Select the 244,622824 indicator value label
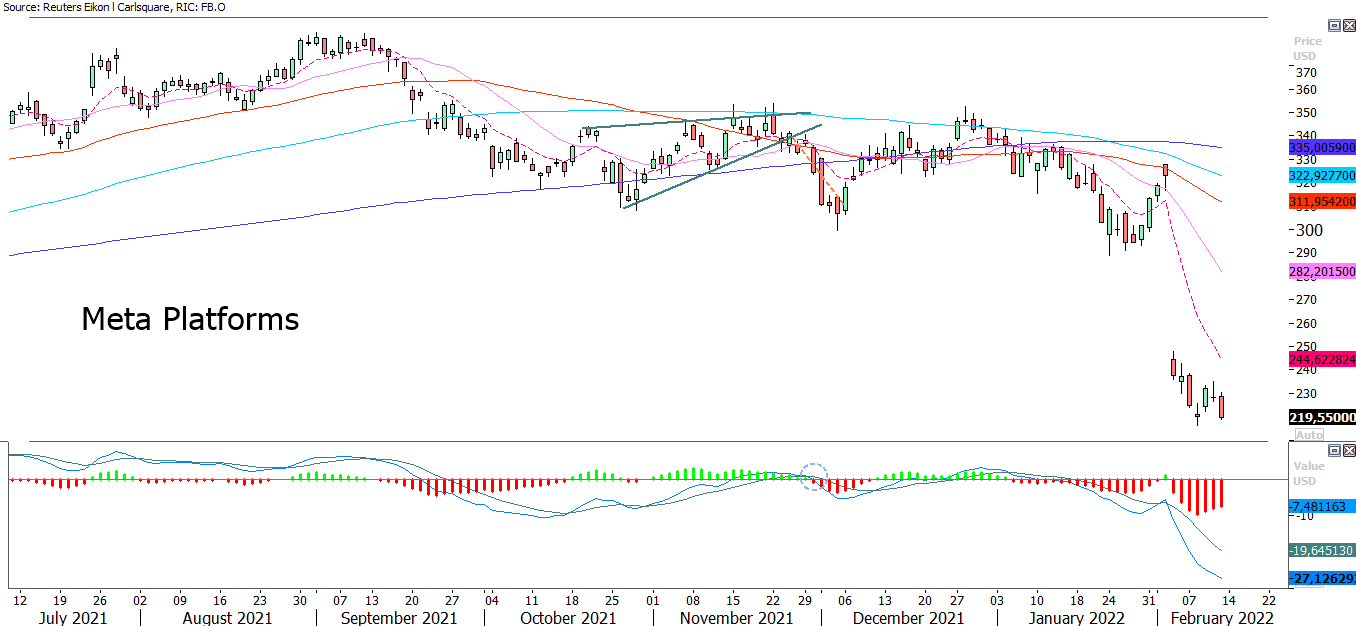This screenshot has width=1356, height=626. (x=1322, y=358)
